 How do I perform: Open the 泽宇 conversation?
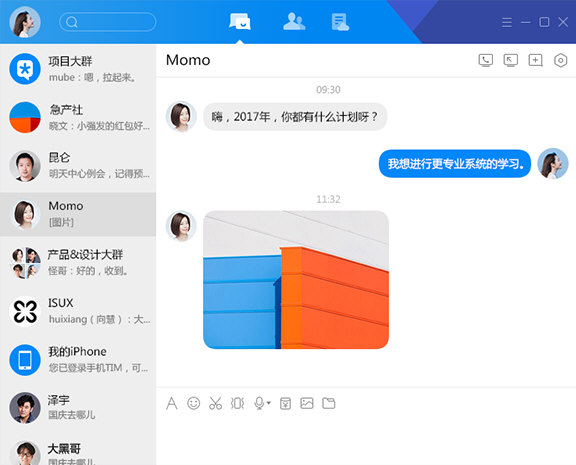pos(78,408)
